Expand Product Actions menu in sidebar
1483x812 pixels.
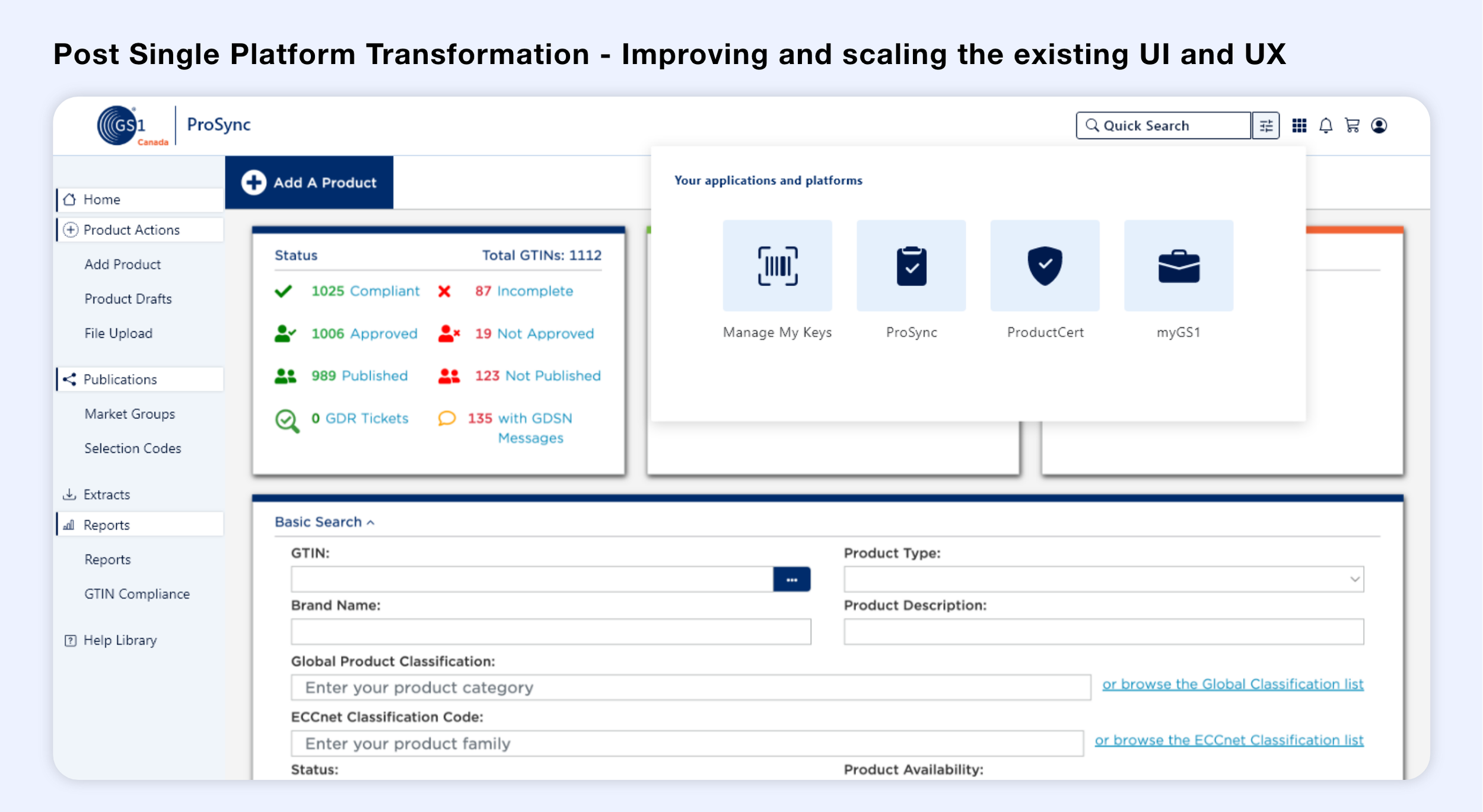click(131, 230)
